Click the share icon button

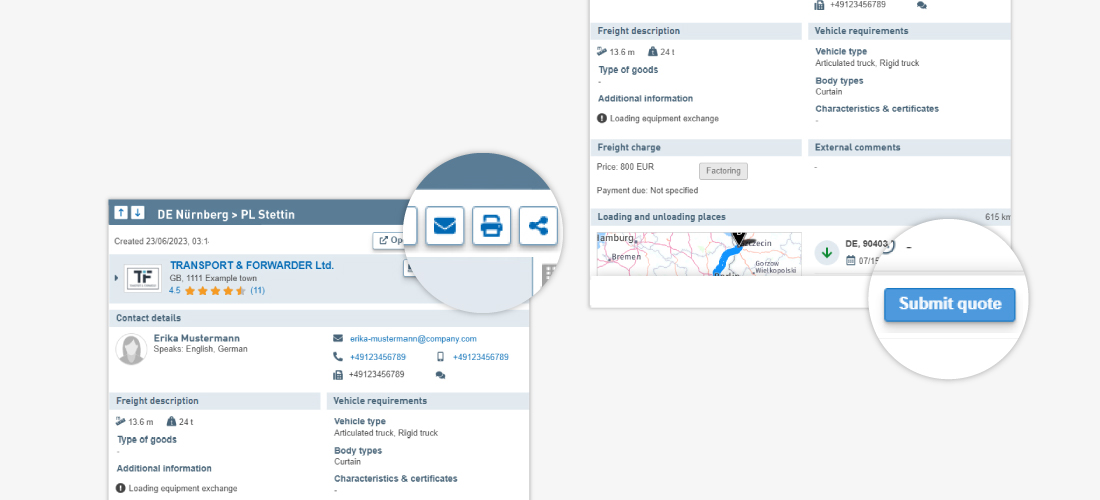[538, 225]
